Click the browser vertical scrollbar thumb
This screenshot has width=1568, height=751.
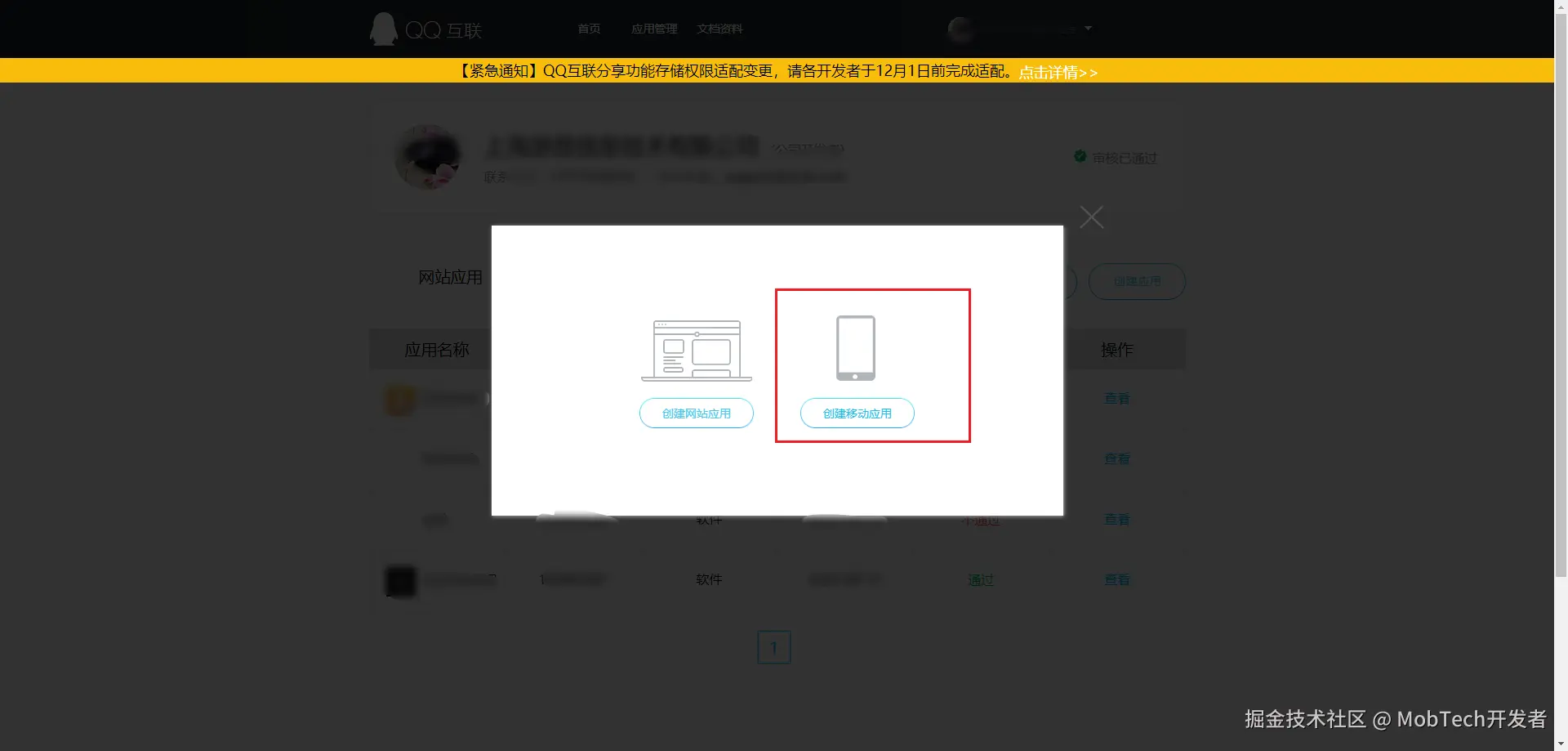(1561, 294)
